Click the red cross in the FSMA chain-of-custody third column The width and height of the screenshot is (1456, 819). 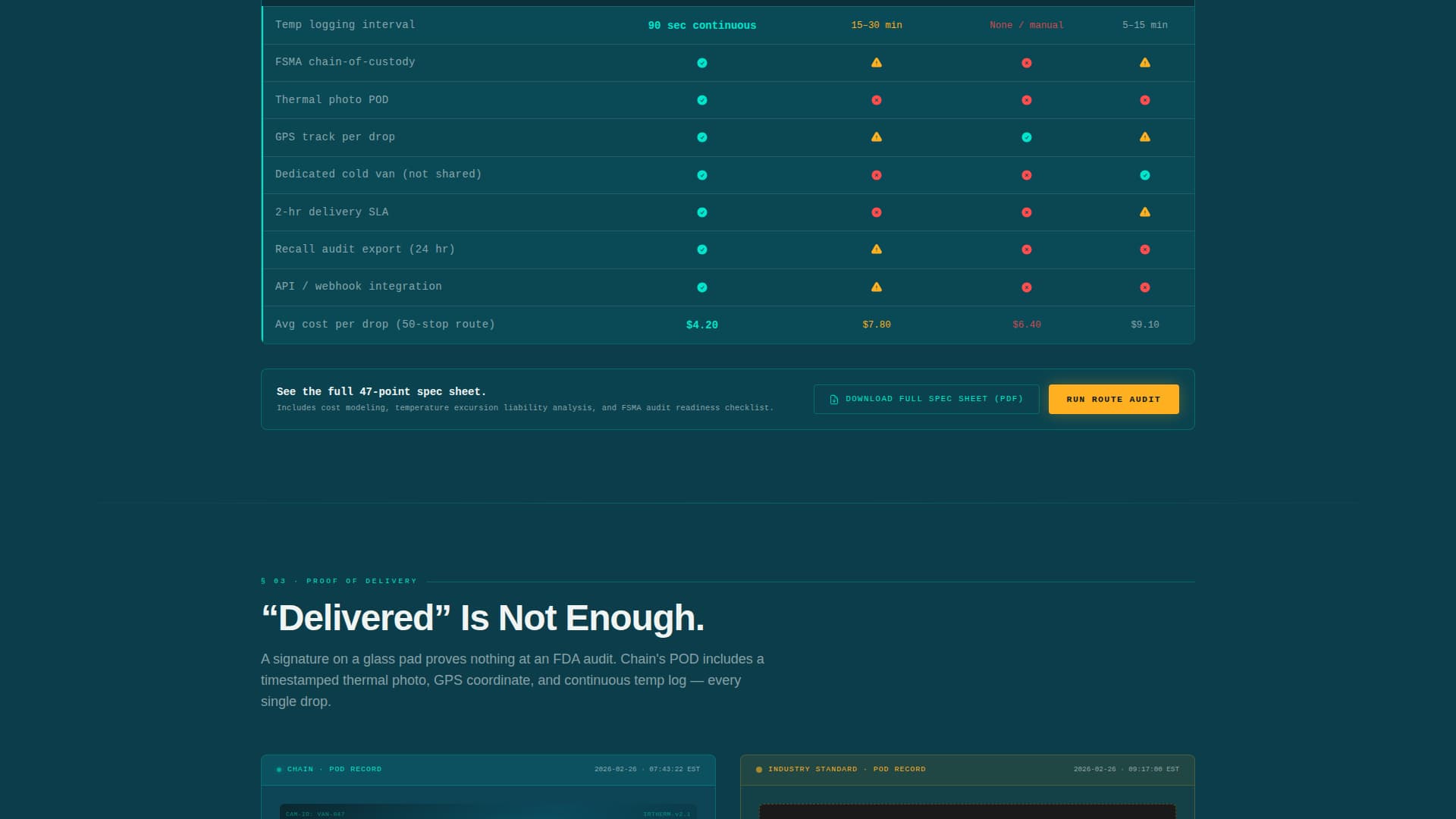click(x=1026, y=63)
